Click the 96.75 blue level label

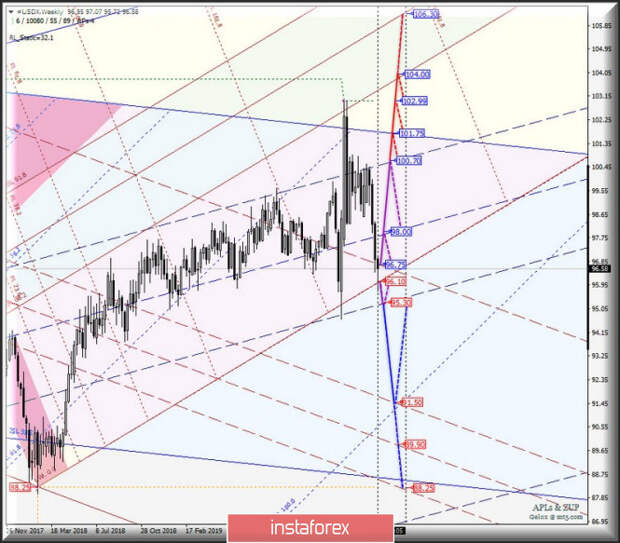[x=395, y=265]
